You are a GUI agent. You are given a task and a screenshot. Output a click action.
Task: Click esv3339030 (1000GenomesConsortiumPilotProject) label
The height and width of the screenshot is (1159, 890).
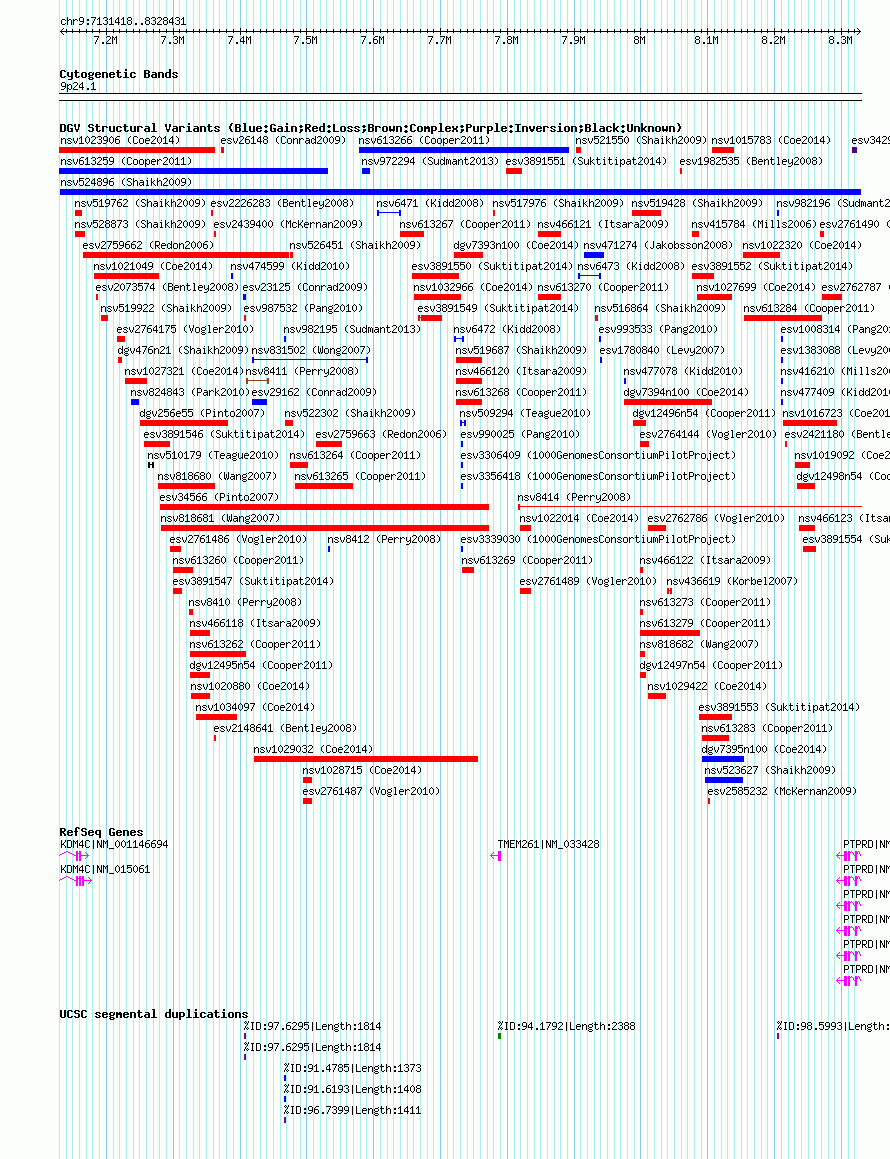(598, 539)
